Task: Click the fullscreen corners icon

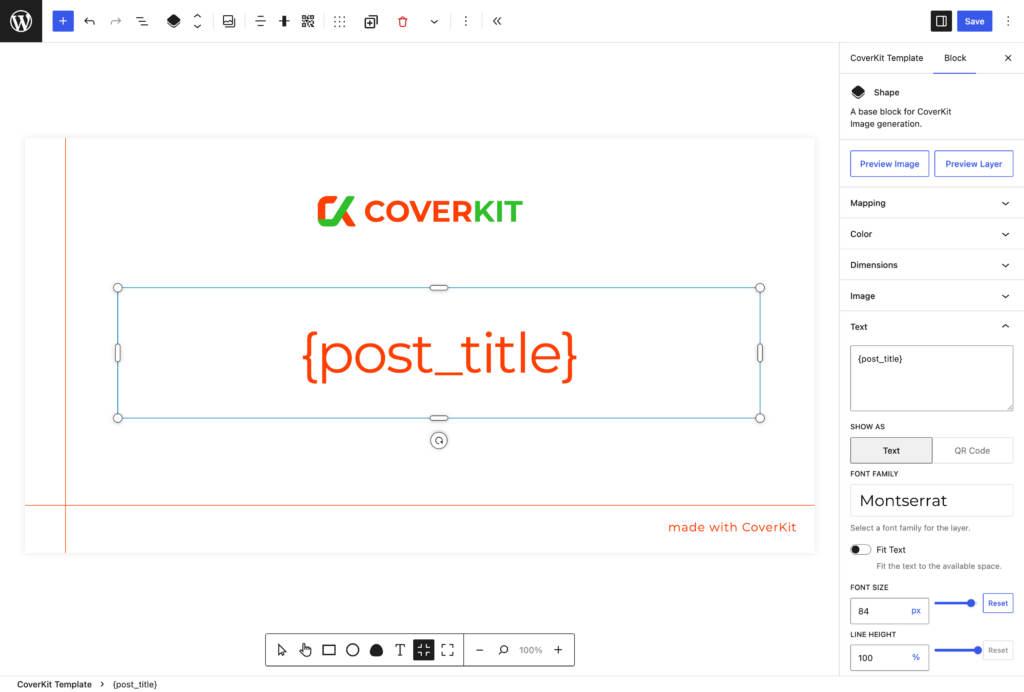Action: coord(447,650)
